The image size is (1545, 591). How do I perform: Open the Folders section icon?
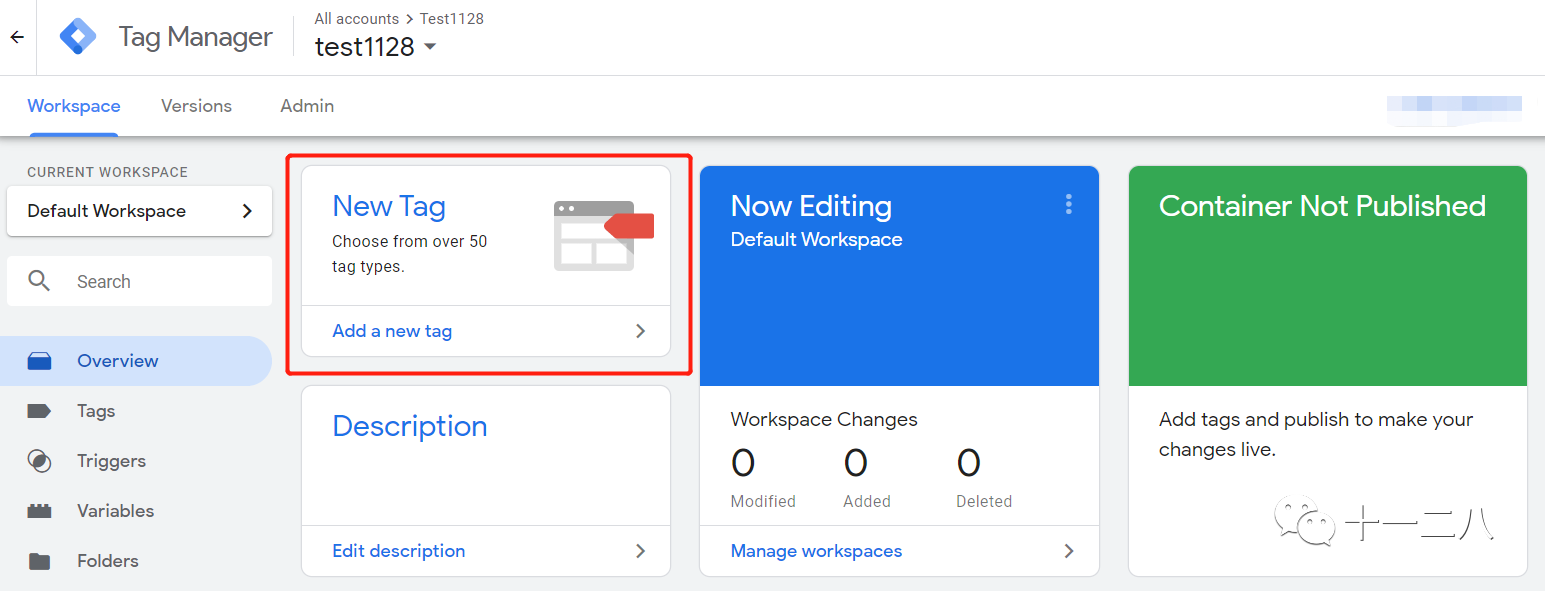tap(40, 560)
